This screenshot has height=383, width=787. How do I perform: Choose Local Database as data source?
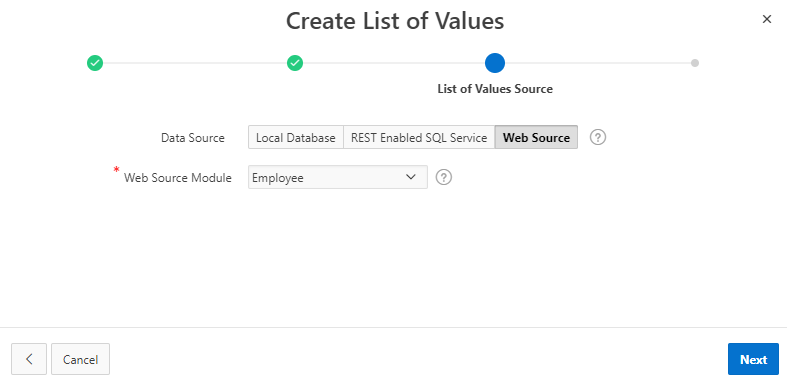pos(296,138)
